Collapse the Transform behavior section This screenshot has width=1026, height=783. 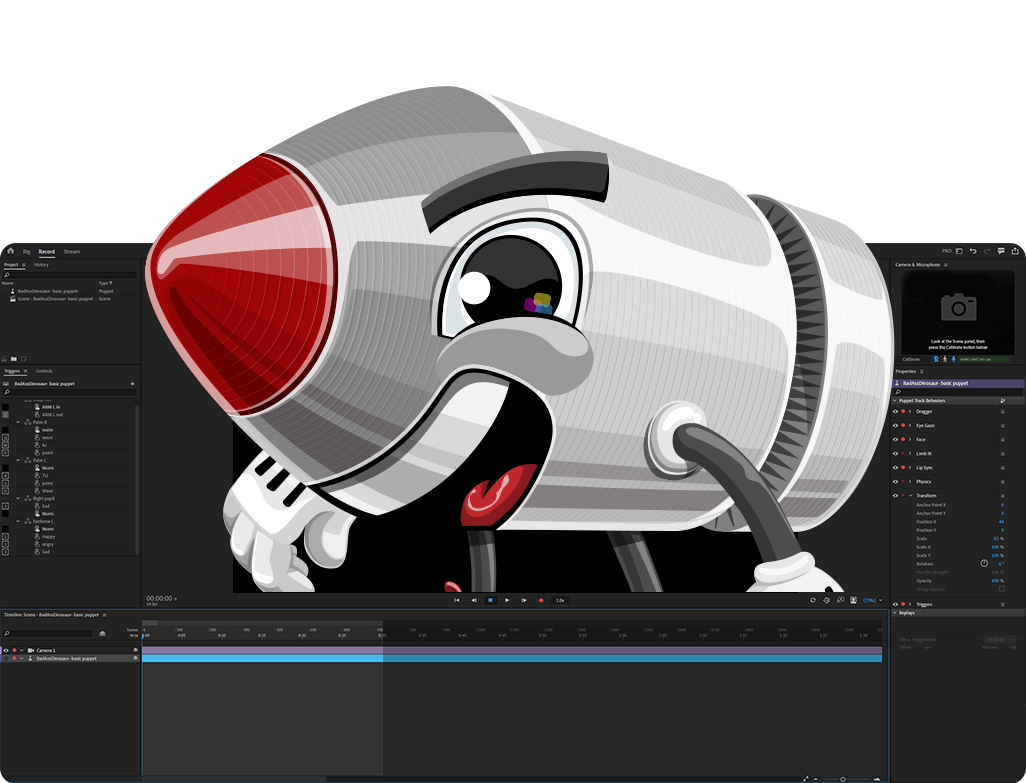[910, 496]
